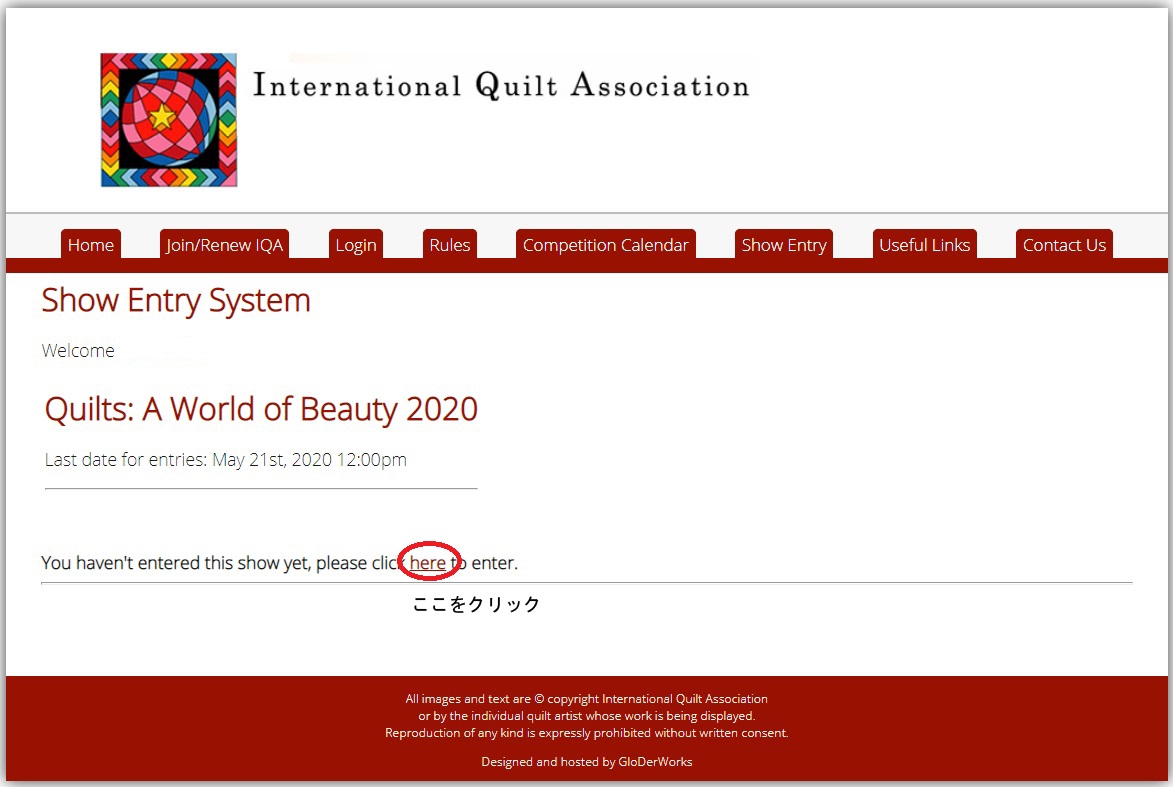Click the colorful quilt logo image
1173x787 pixels.
tap(168, 120)
